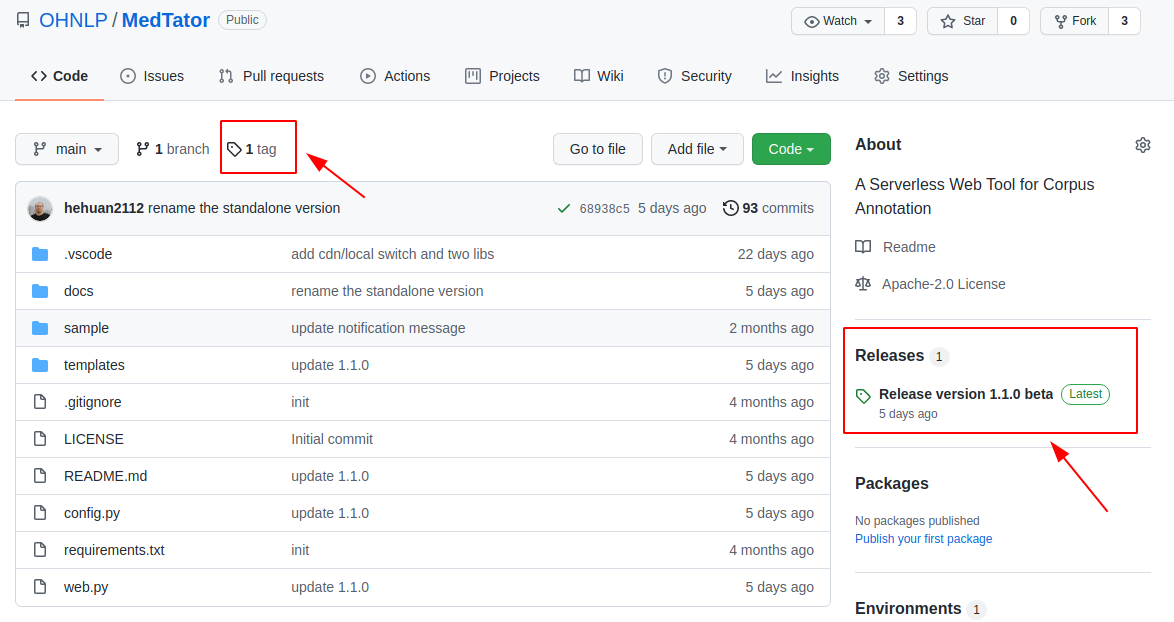The height and width of the screenshot is (622, 1174).
Task: Open the config.py file
Action: tap(92, 513)
